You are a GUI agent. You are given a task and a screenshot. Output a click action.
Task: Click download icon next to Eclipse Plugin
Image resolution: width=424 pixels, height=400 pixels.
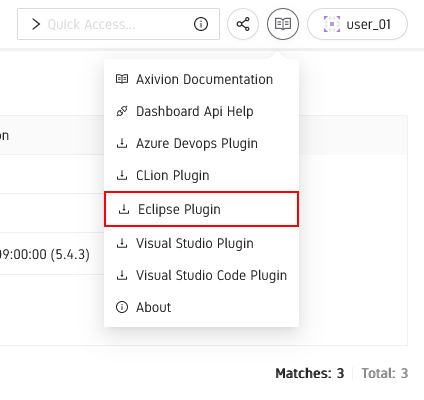pyautogui.click(x=124, y=209)
